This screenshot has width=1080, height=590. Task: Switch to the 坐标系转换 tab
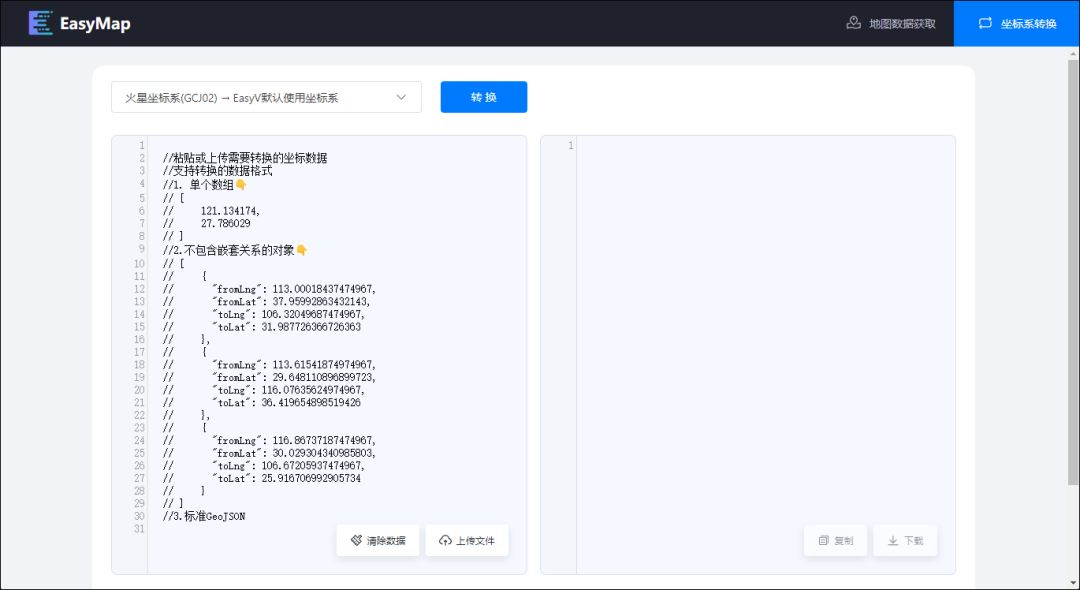pos(1017,23)
